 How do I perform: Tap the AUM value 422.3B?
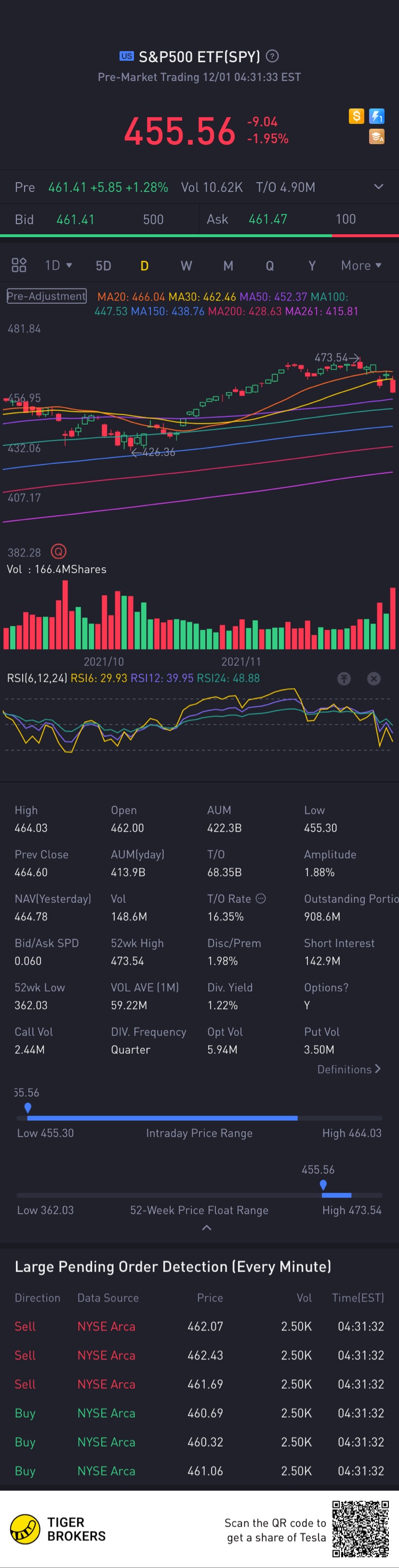(225, 828)
